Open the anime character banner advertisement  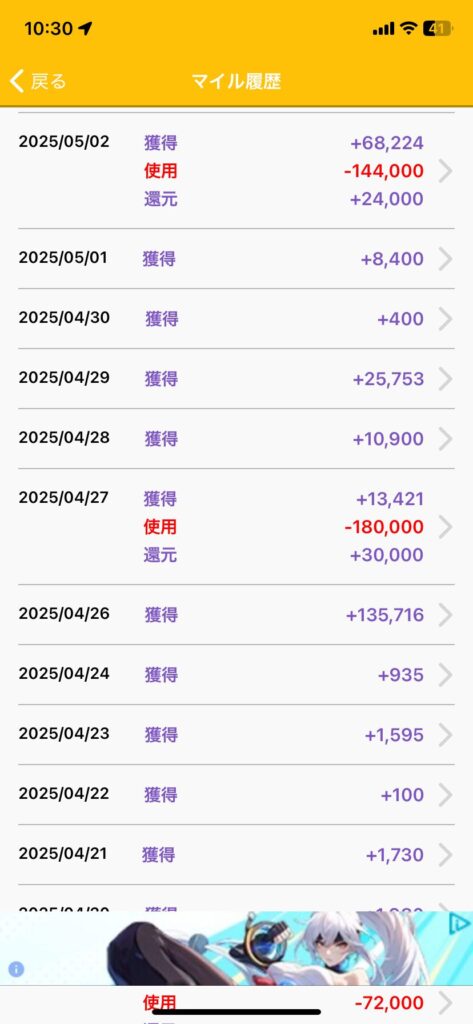236,948
